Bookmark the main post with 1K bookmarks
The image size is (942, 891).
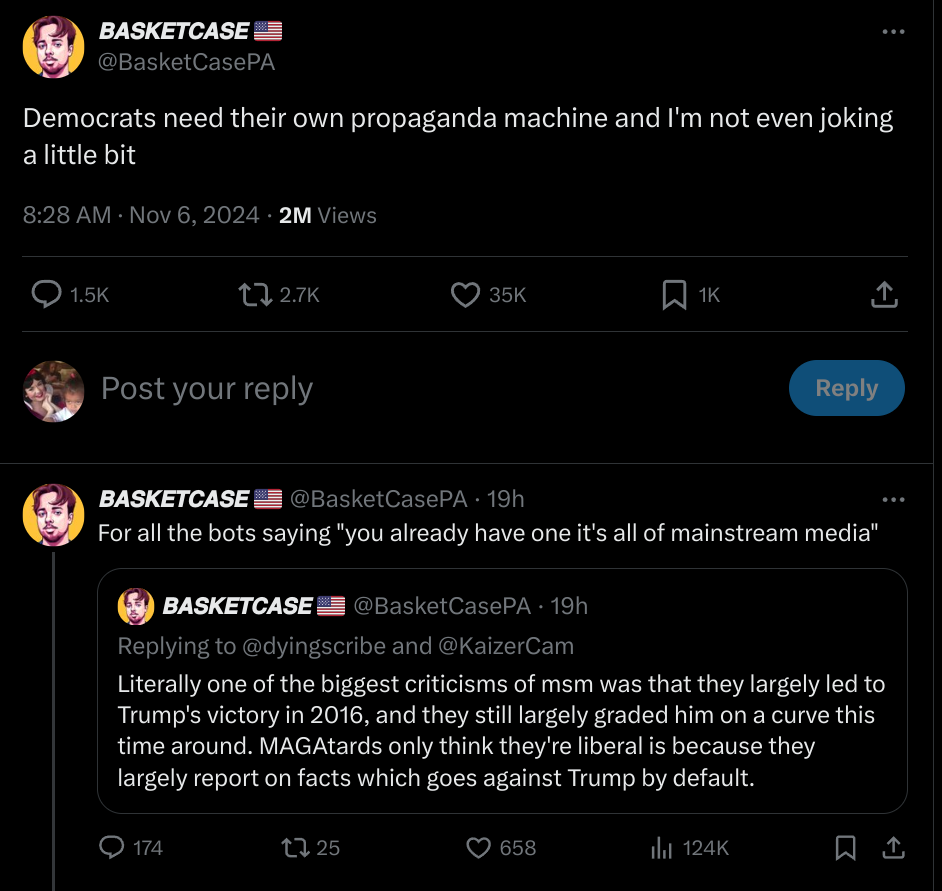[675, 294]
